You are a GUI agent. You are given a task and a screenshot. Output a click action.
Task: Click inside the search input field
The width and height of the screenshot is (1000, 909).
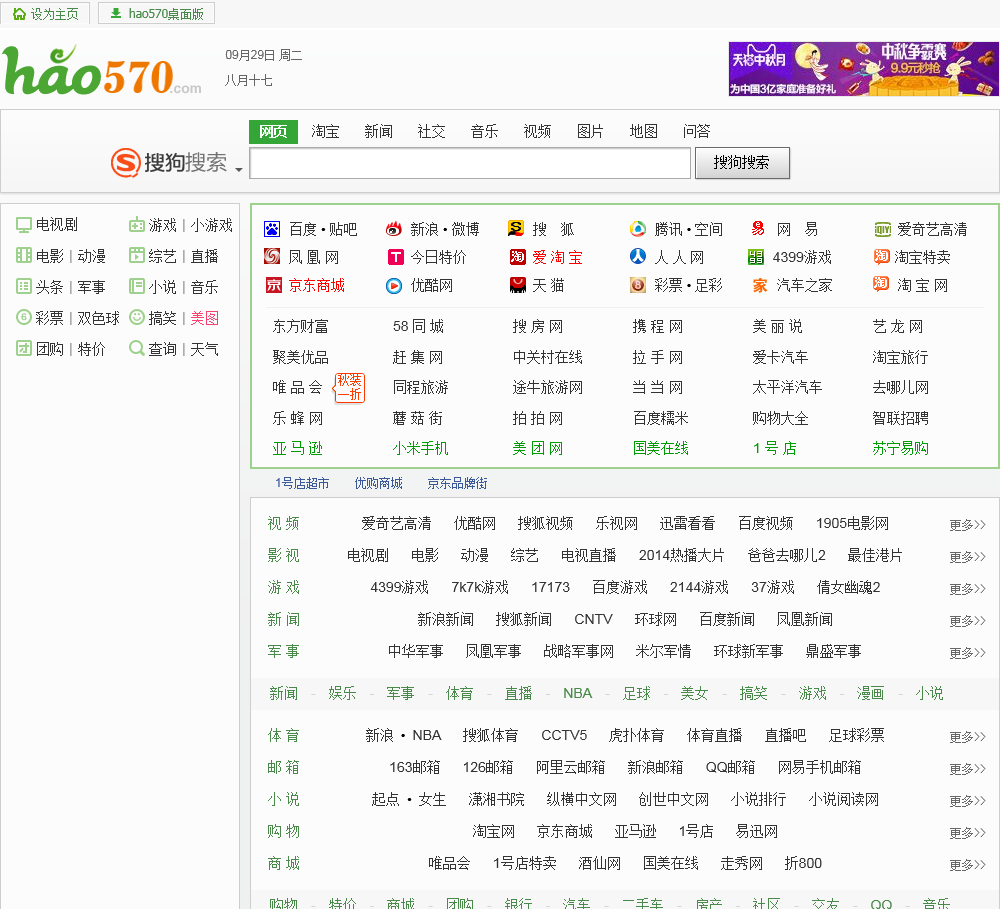point(470,163)
